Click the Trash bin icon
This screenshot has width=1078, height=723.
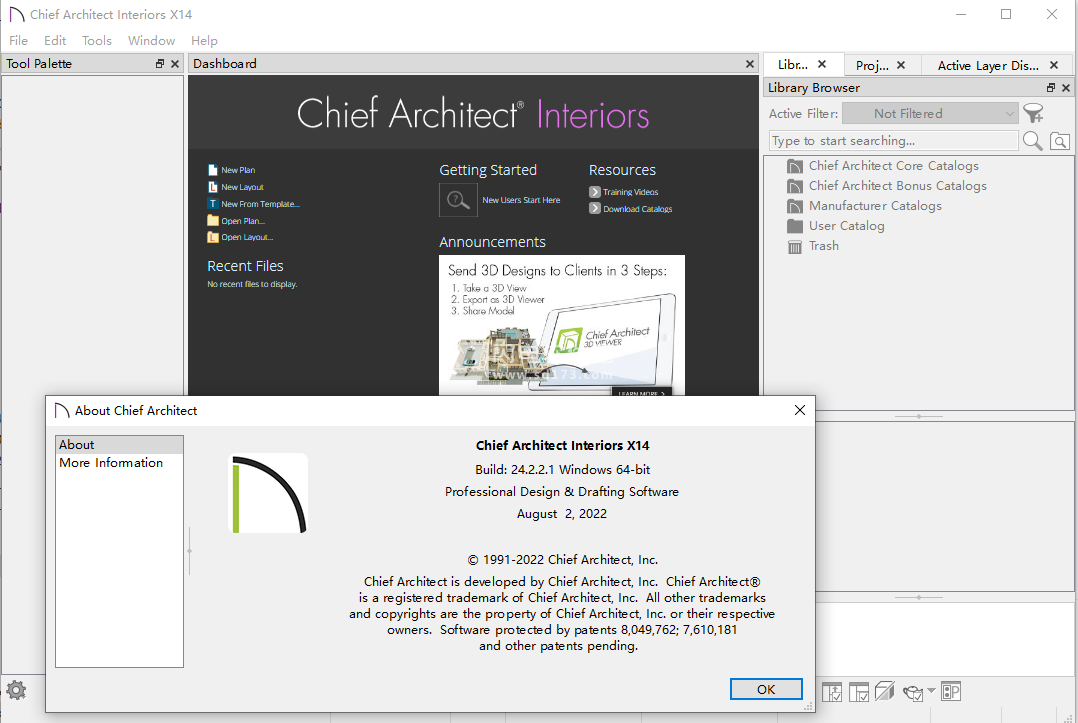795,247
